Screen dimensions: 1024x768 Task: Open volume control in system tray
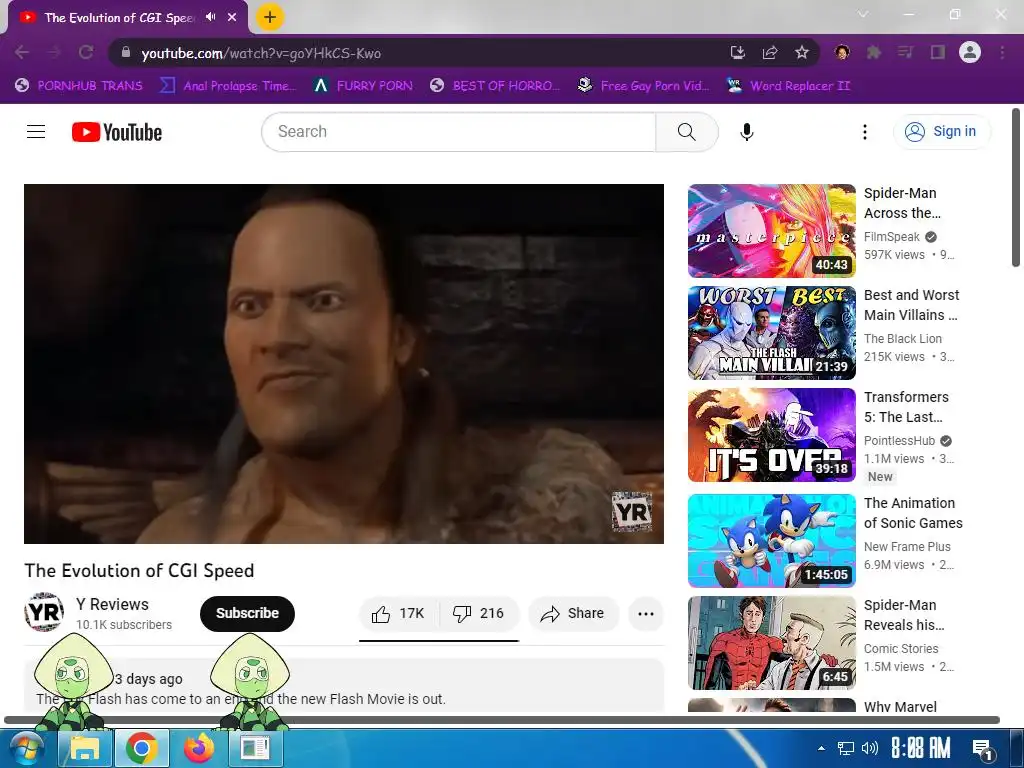[x=869, y=748]
